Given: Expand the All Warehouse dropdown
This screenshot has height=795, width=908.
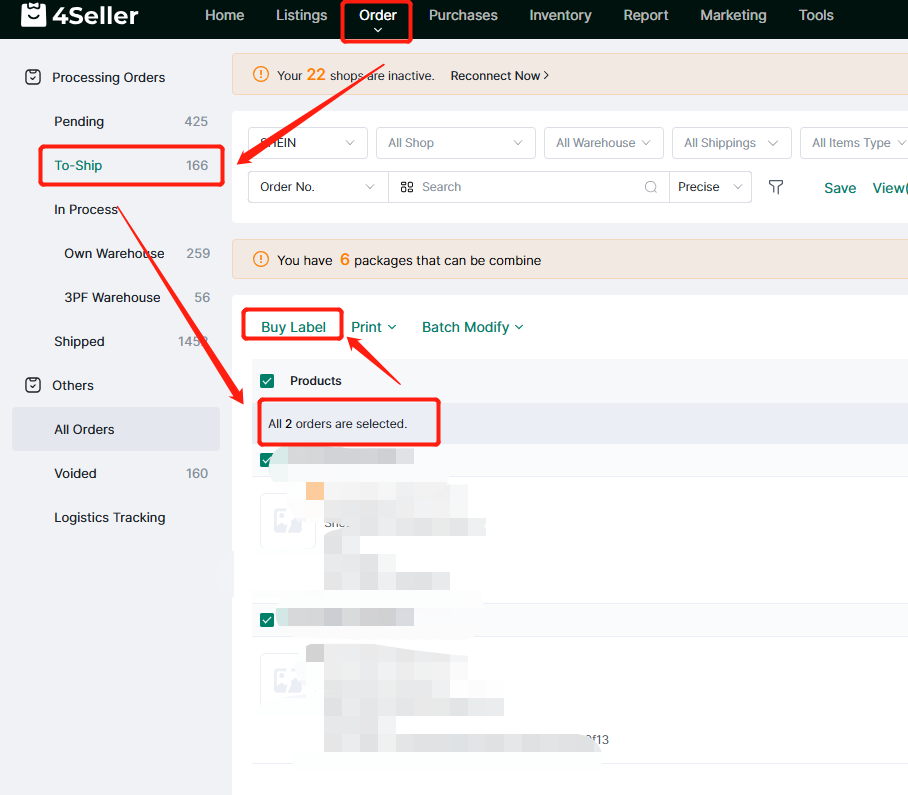Looking at the screenshot, I should (603, 143).
